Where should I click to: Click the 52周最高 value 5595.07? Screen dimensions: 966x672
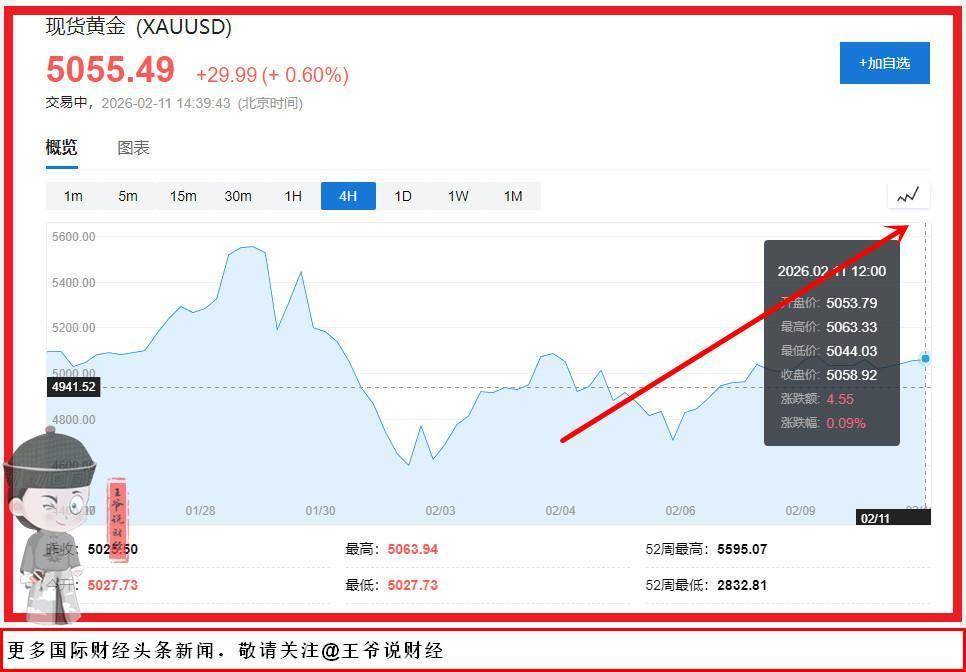742,549
